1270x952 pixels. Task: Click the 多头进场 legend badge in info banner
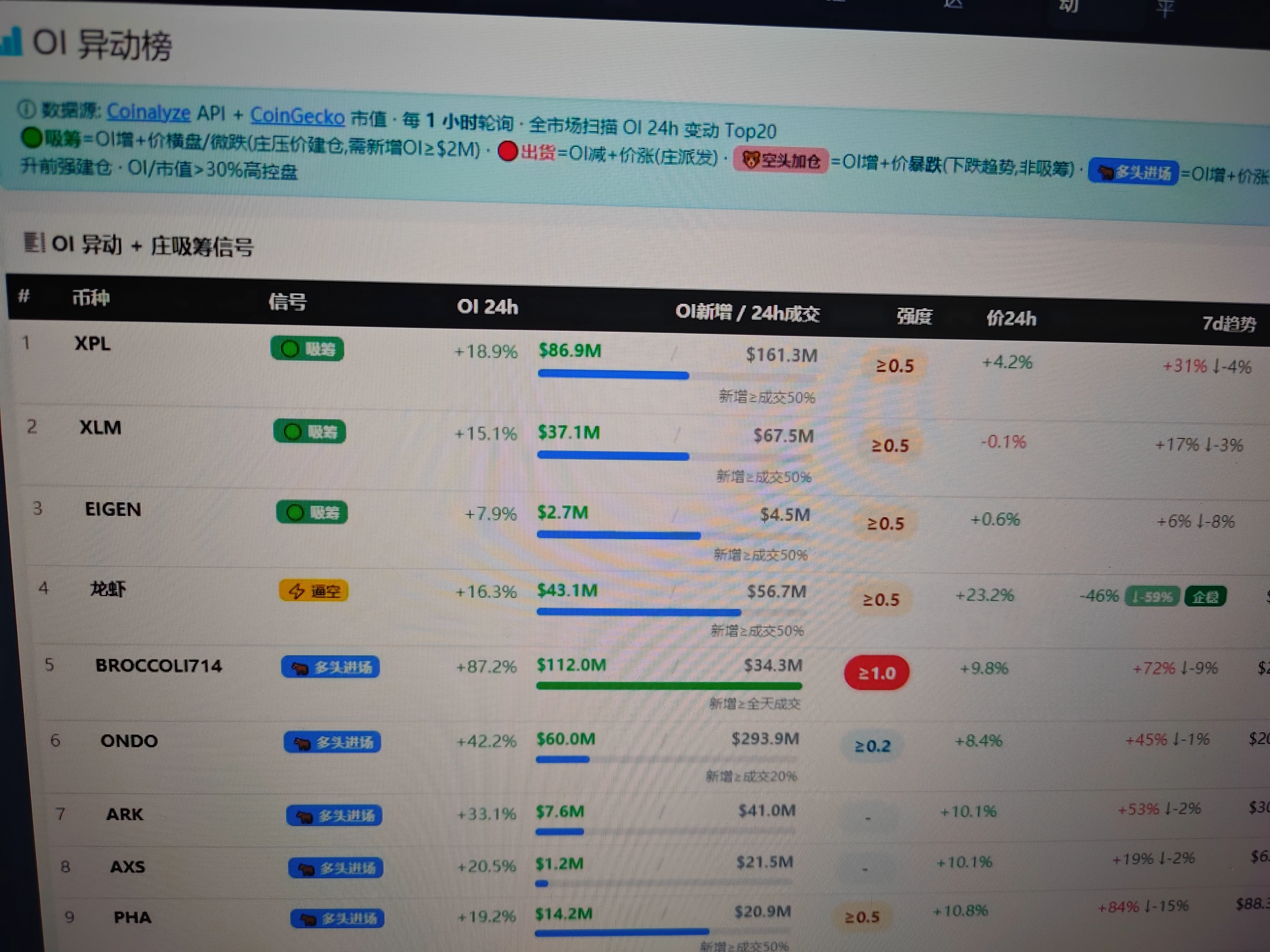1133,172
